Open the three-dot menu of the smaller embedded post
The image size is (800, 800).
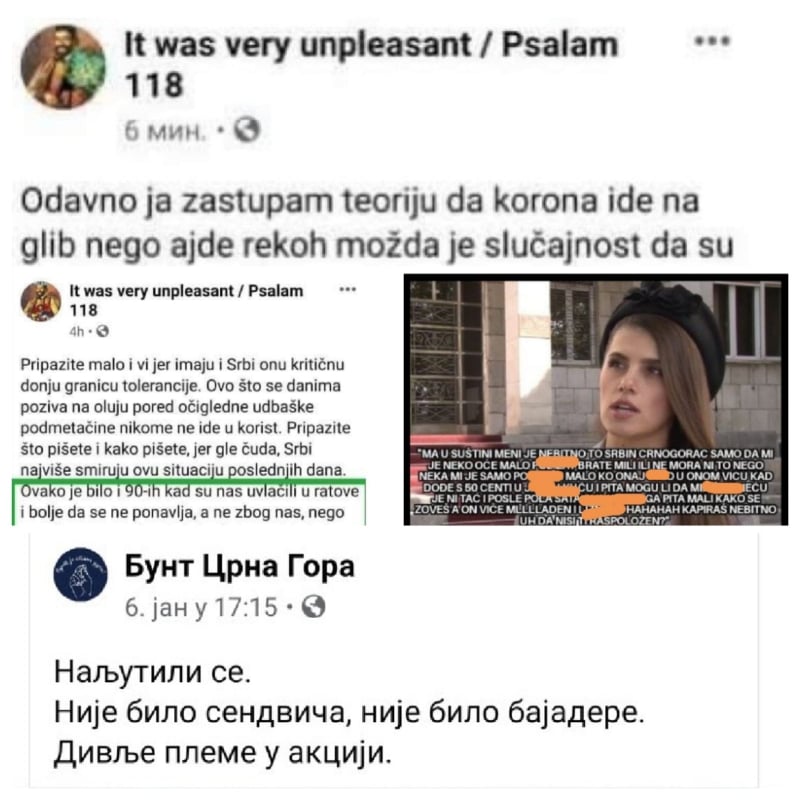click(347, 290)
